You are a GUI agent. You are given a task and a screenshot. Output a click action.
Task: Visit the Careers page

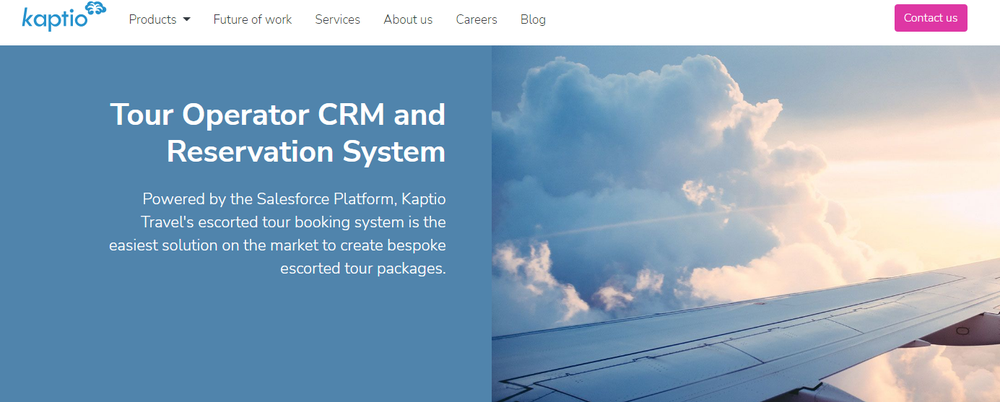coord(476,20)
